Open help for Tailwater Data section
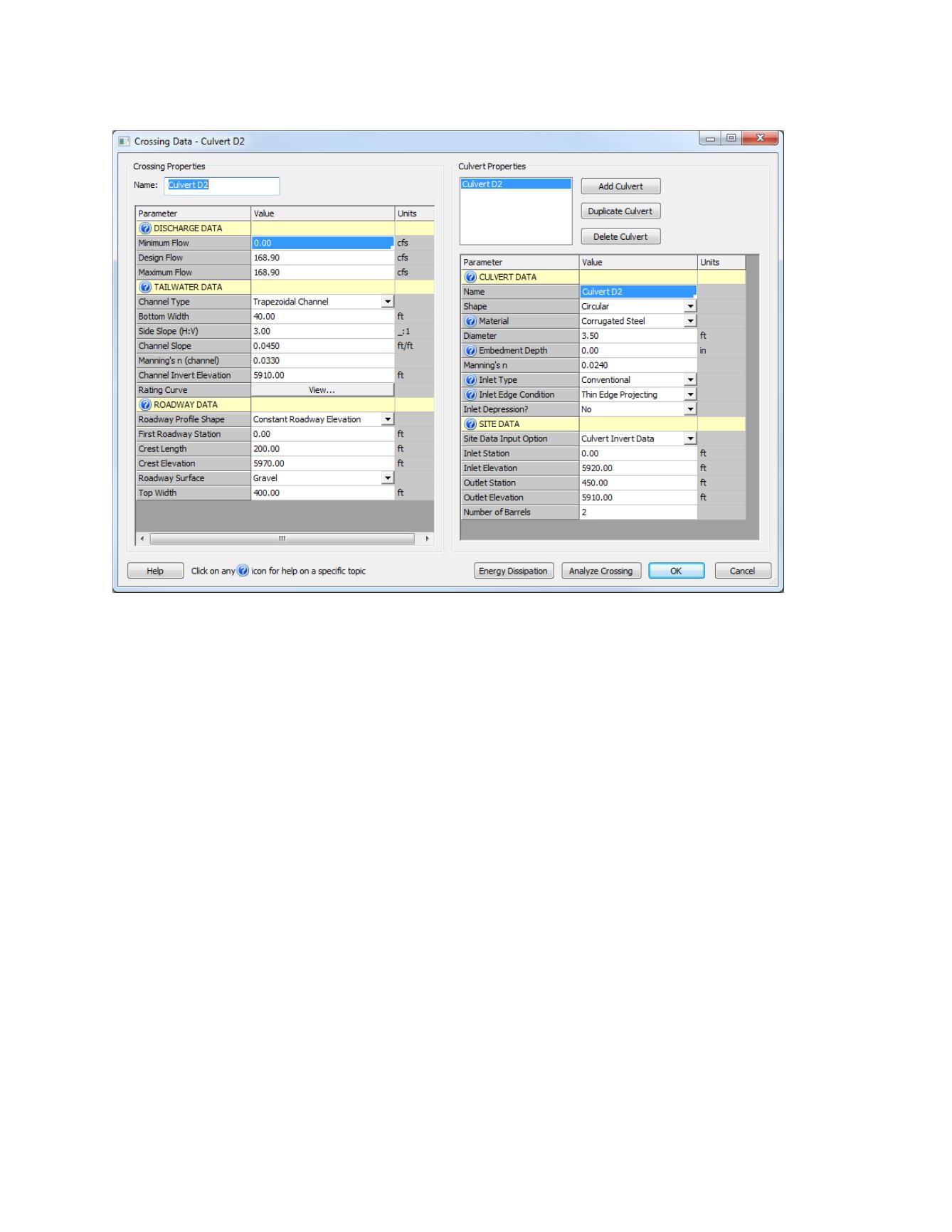The height and width of the screenshot is (1232, 952). (x=145, y=288)
